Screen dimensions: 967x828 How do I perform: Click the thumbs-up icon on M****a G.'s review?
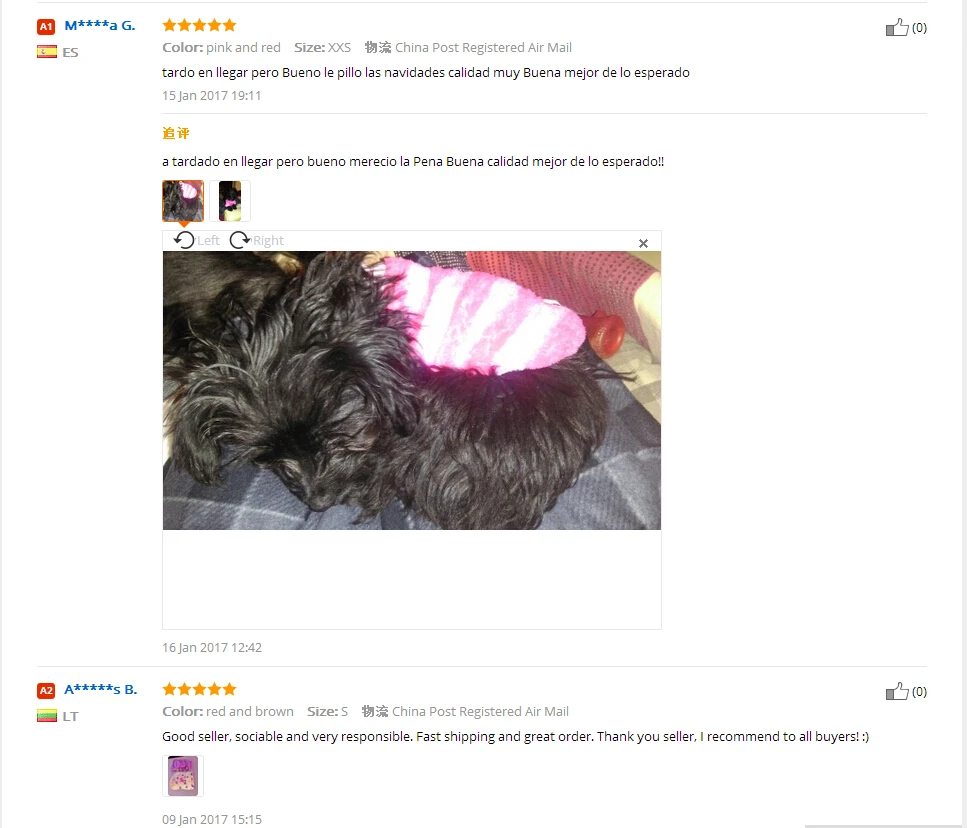point(897,27)
